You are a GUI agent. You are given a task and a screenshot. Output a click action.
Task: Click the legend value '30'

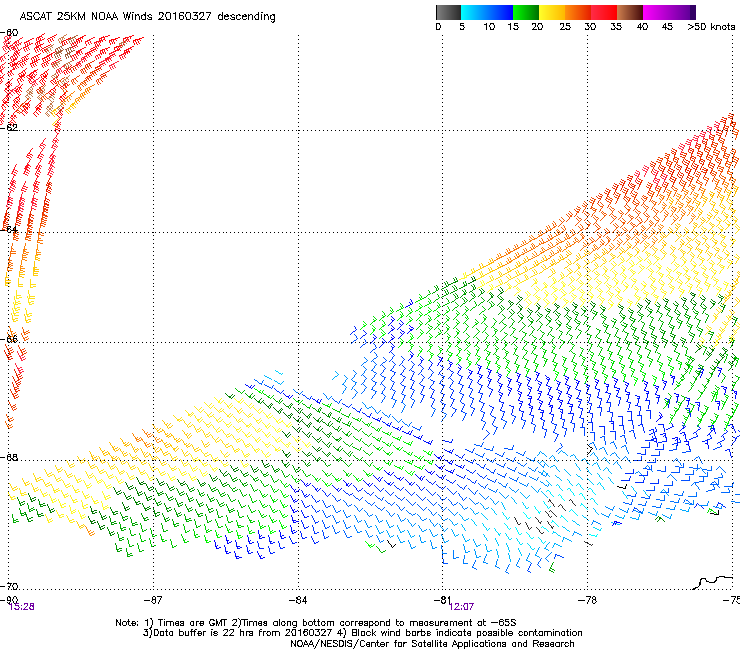point(590,27)
